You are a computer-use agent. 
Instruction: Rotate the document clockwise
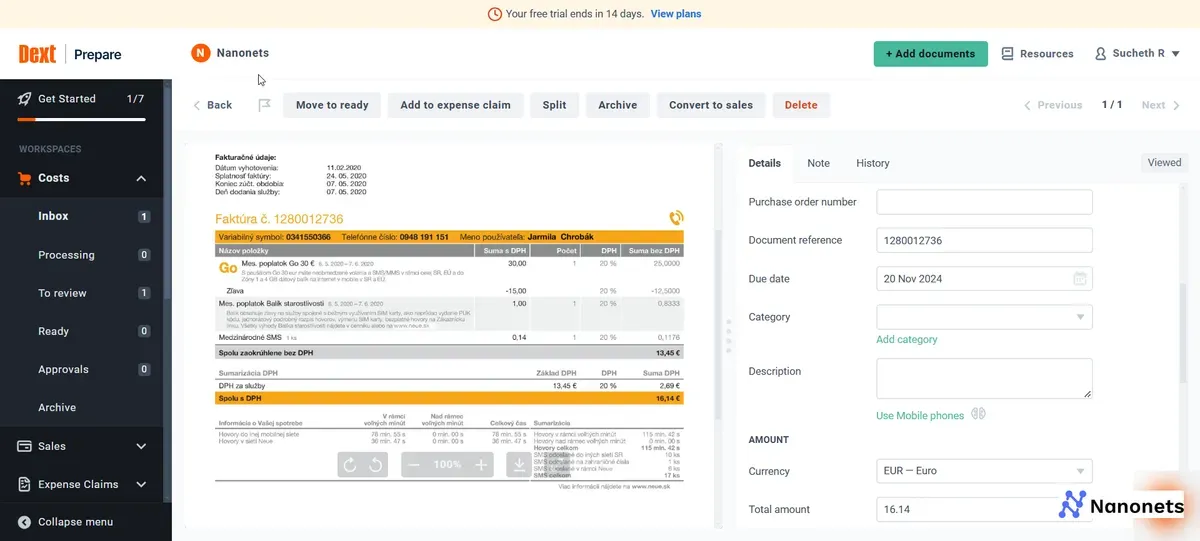(x=350, y=465)
